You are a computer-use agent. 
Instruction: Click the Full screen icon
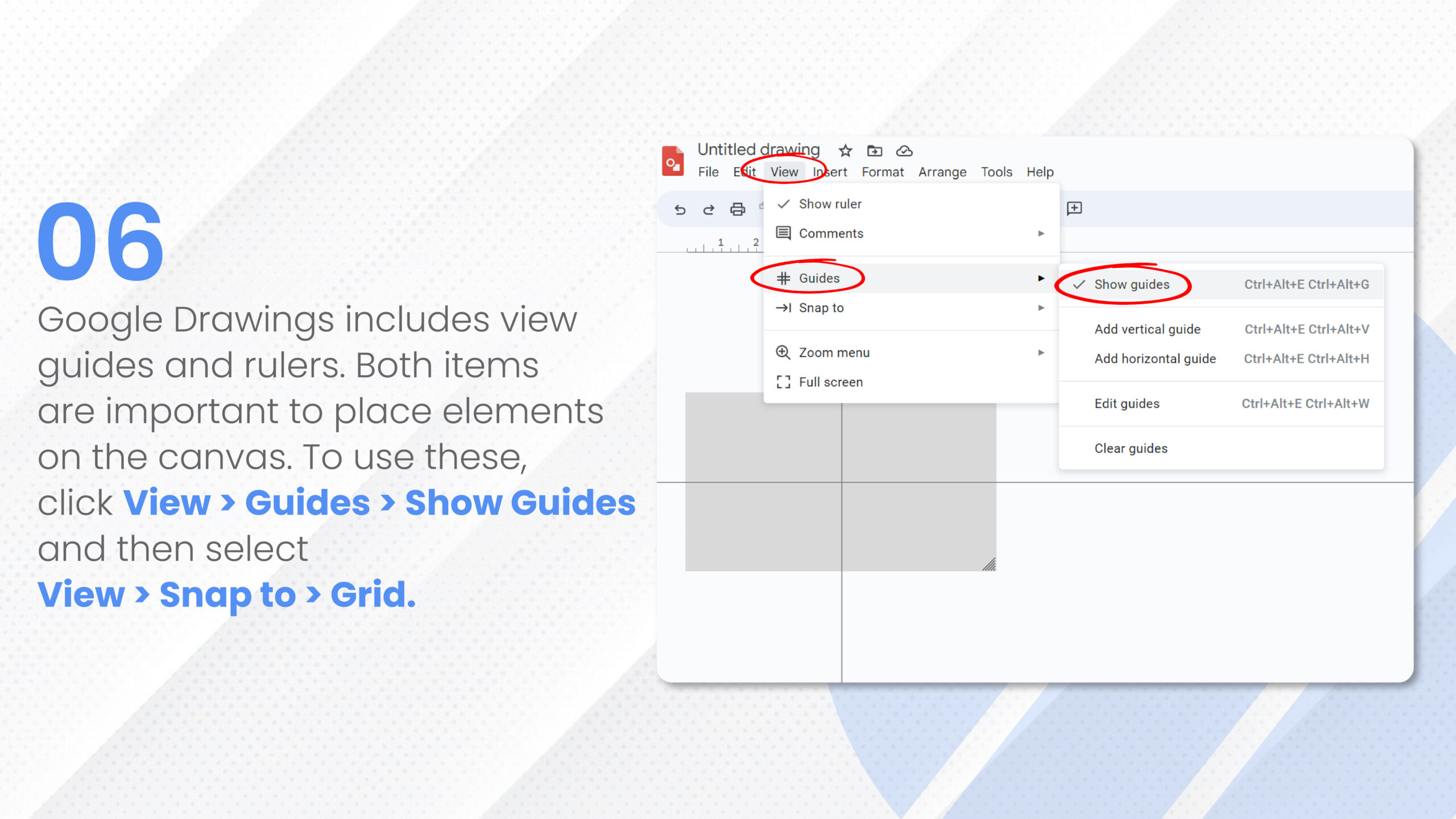(783, 381)
